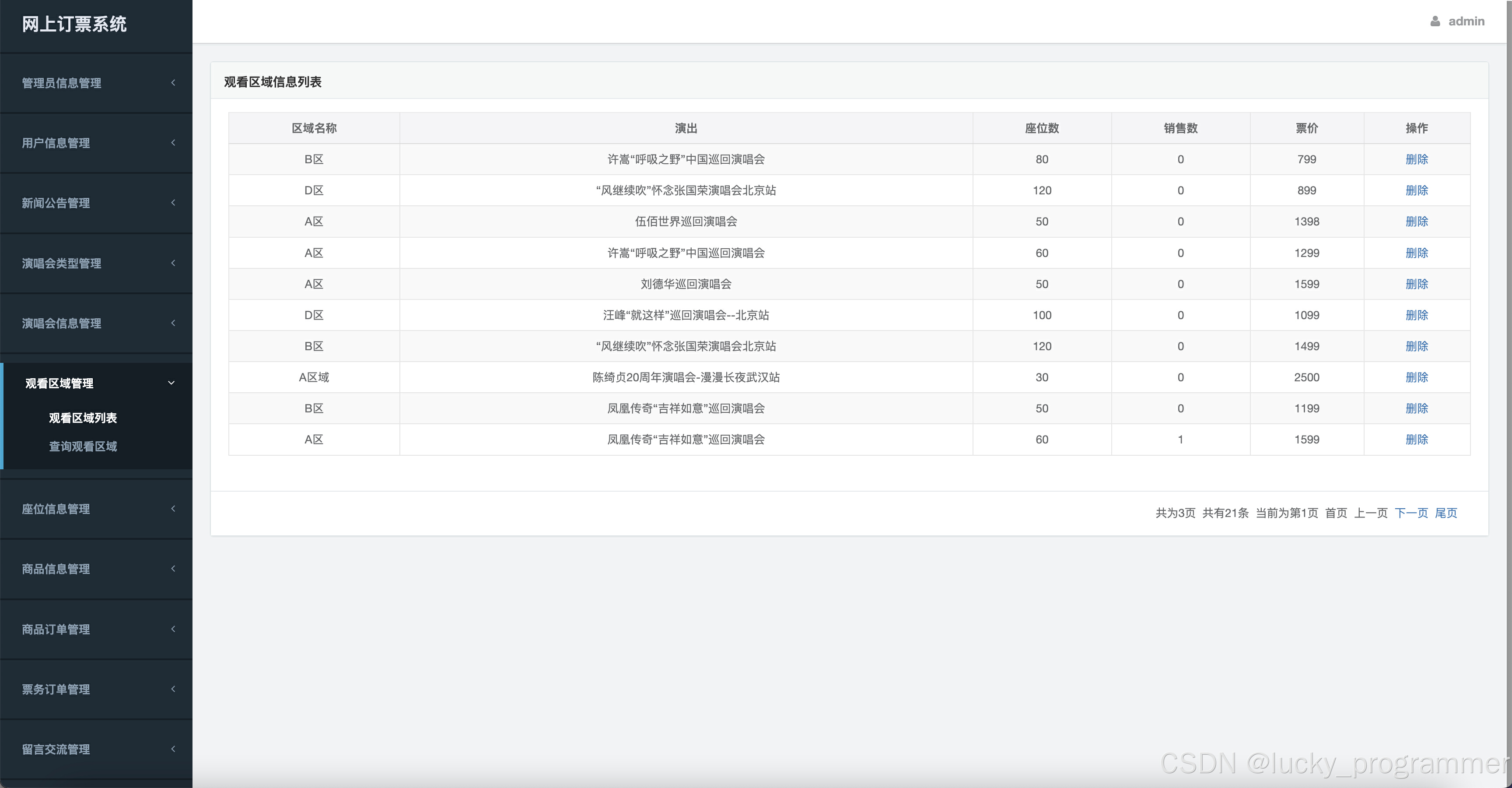
Task: Click chevron beside 留言交流管理
Action: (173, 749)
